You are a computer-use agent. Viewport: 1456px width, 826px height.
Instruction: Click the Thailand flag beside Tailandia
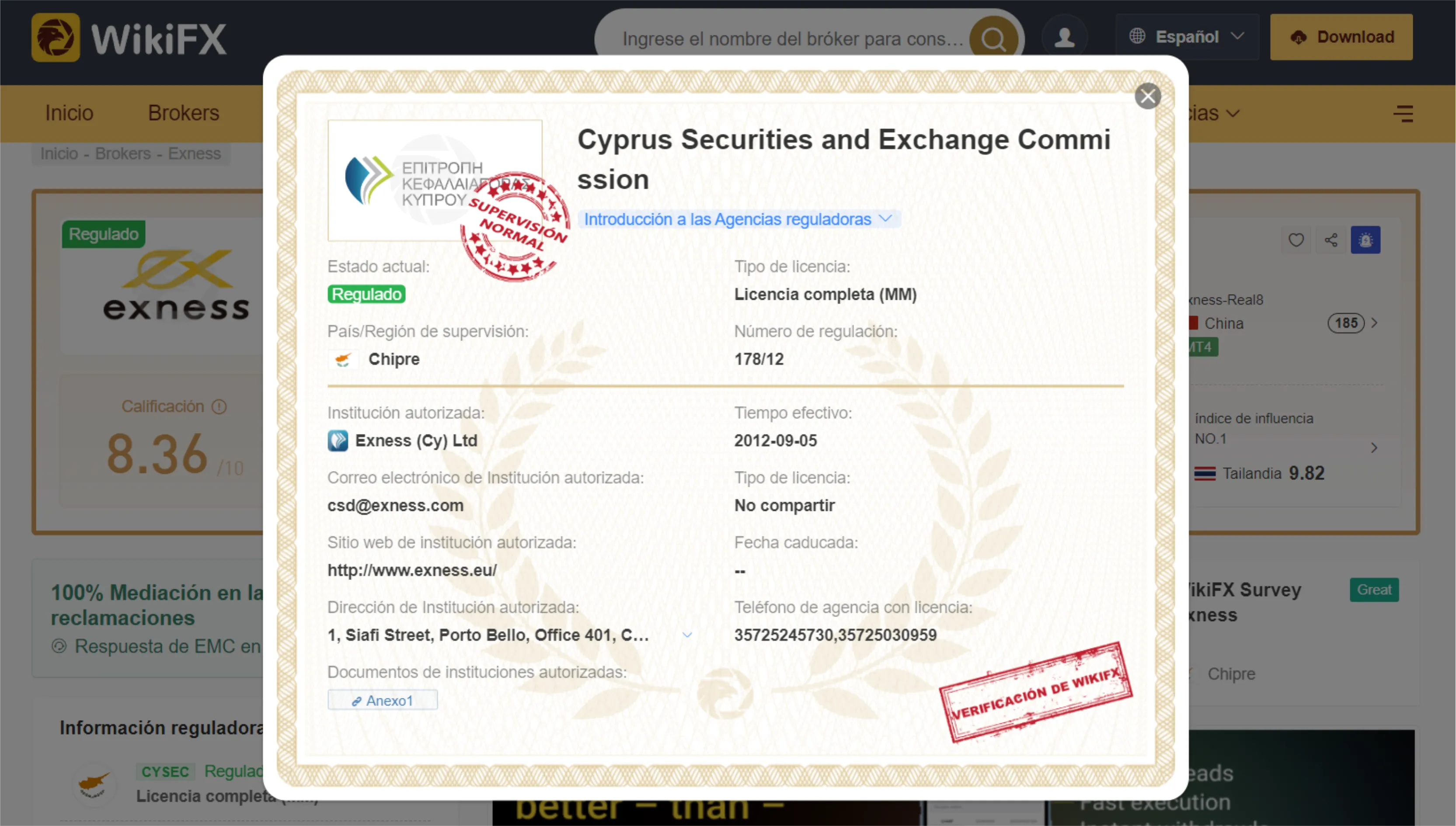click(1205, 474)
